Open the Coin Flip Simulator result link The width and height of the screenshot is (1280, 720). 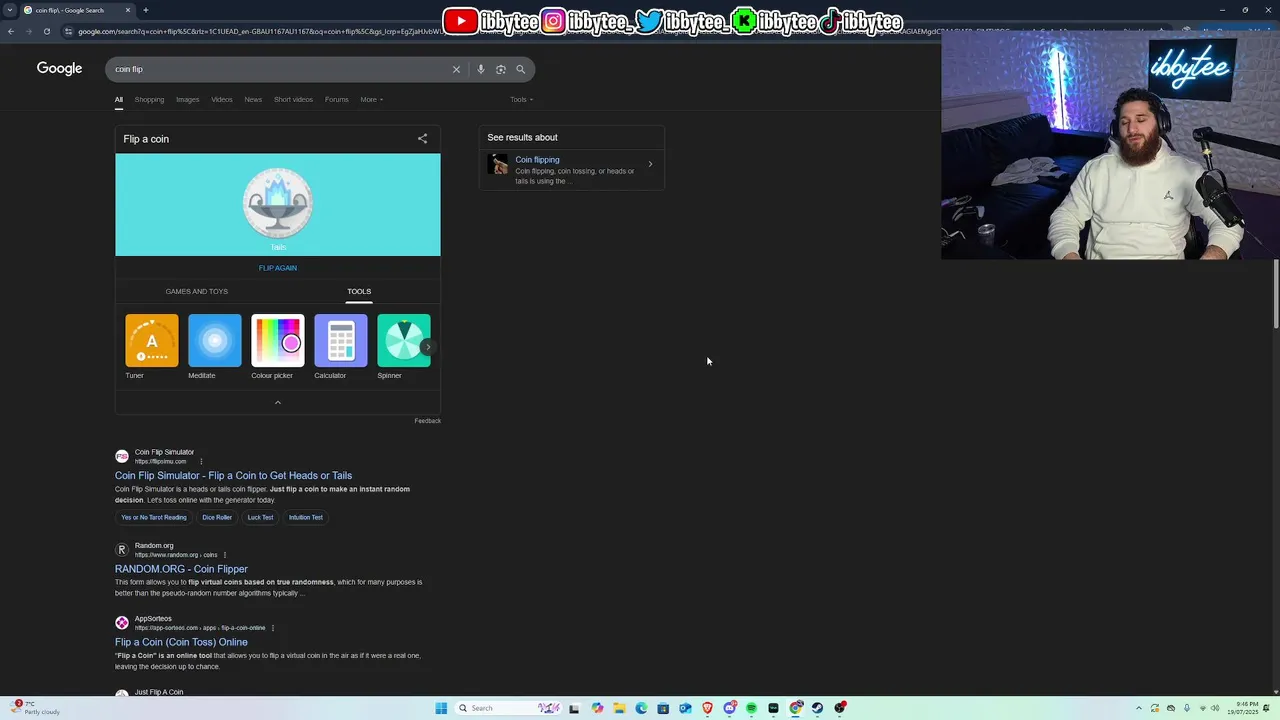(x=233, y=476)
